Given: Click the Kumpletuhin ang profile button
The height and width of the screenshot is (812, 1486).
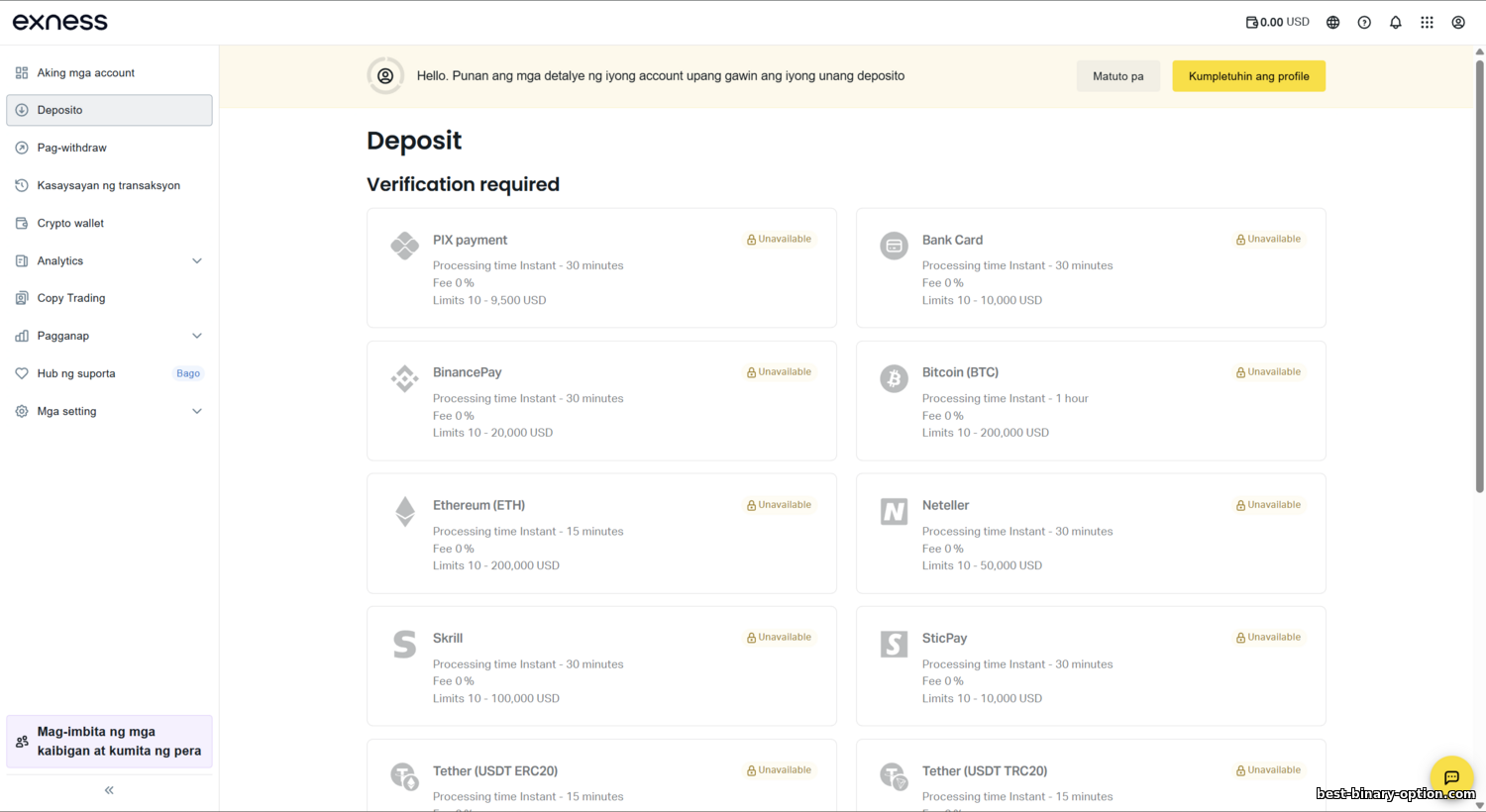Looking at the screenshot, I should coord(1248,76).
